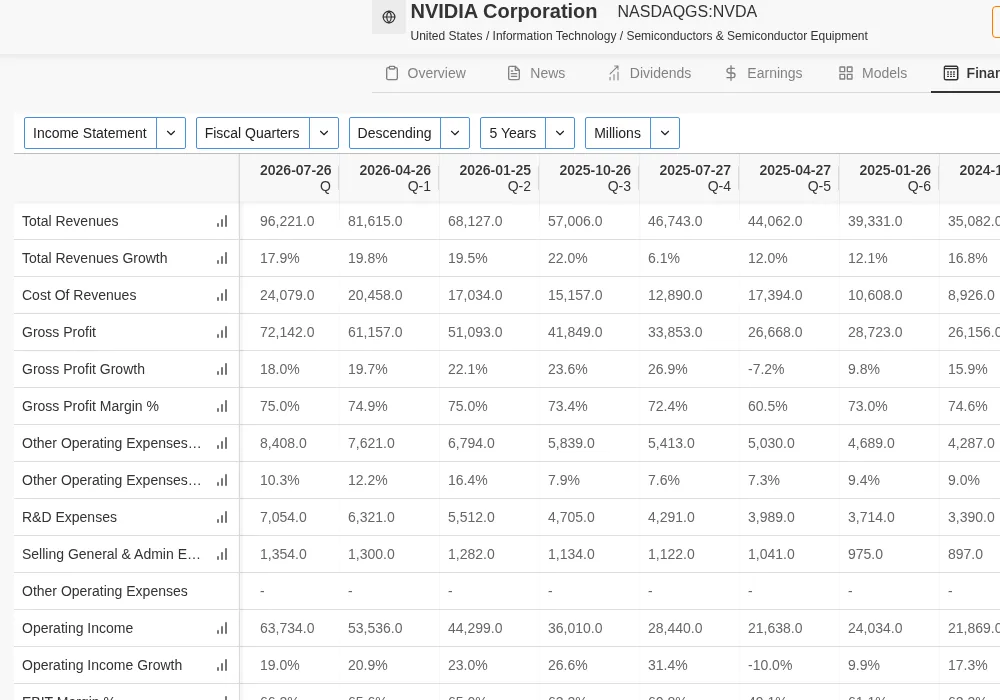Click the Models grid icon
This screenshot has width=1000, height=700.
point(846,73)
